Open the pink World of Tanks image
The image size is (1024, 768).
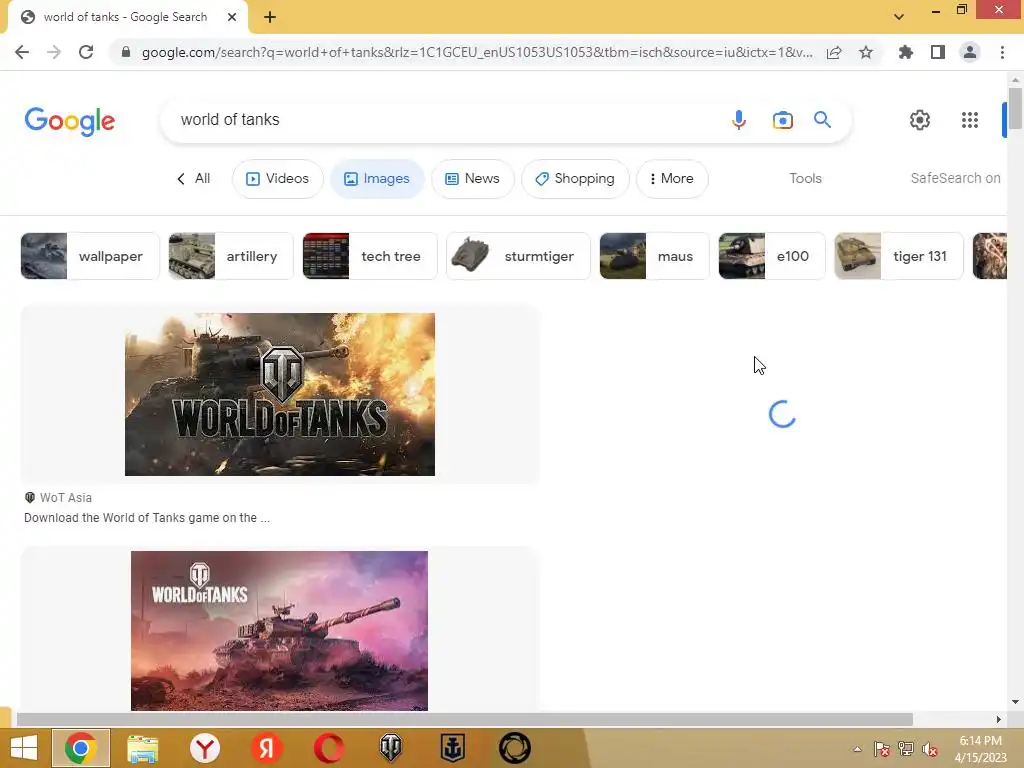pos(280,631)
